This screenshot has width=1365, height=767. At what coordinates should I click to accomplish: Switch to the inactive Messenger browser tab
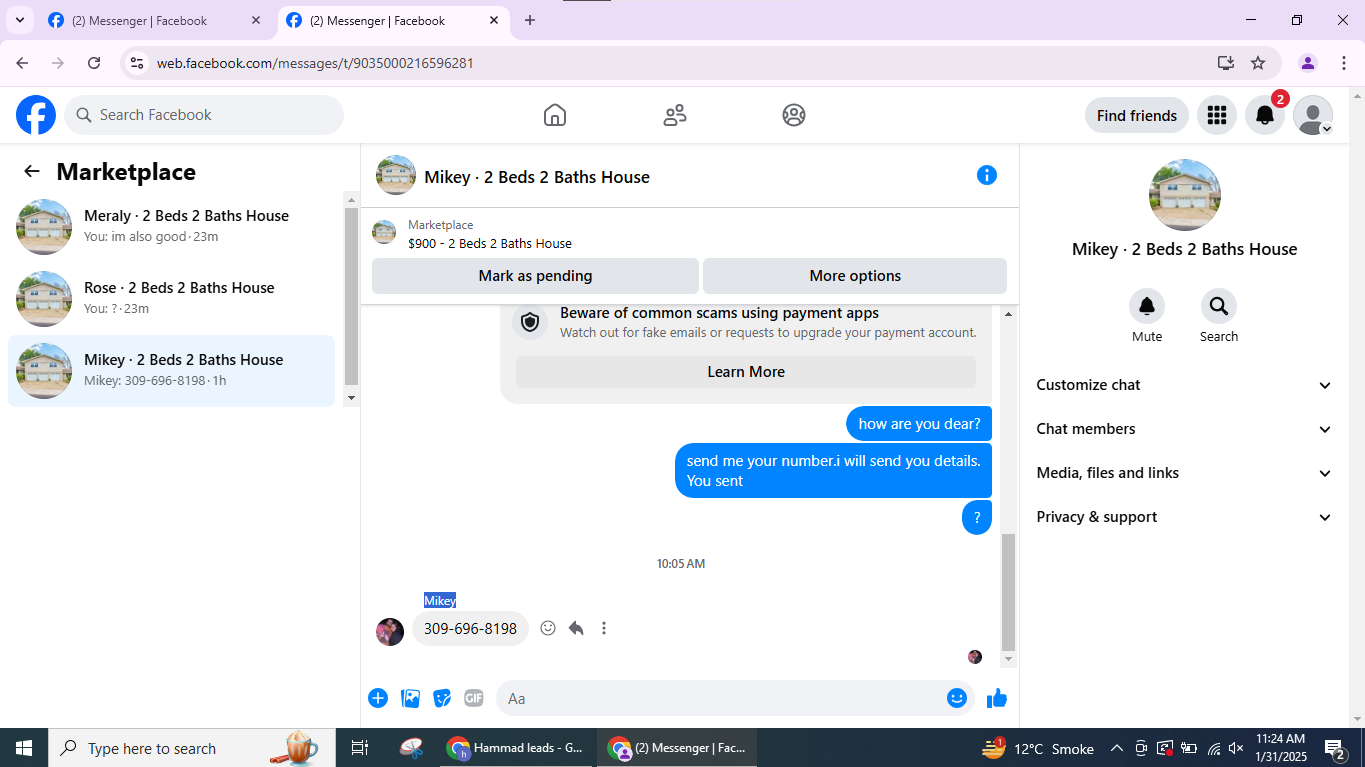(153, 20)
